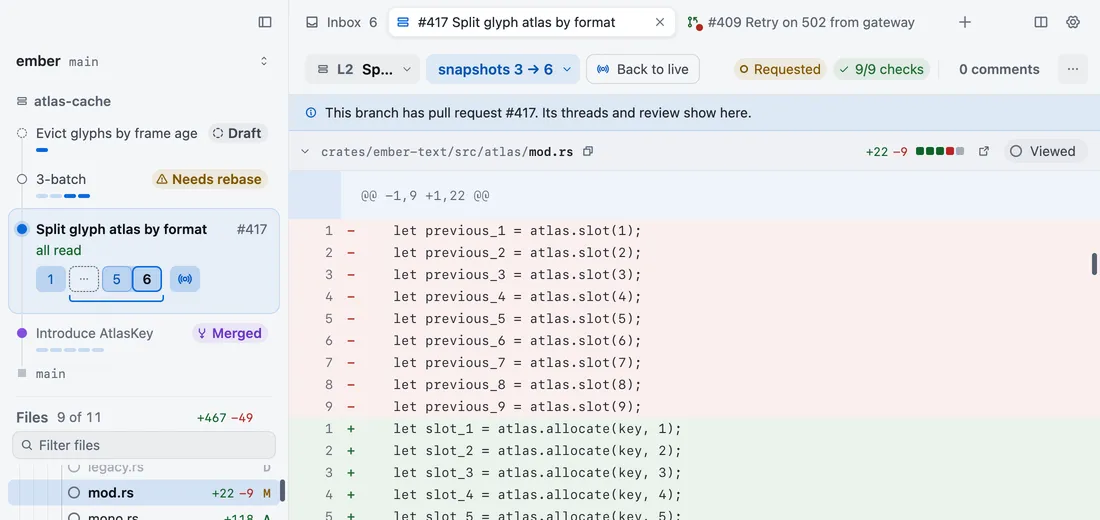
Task: Click the diff stat color bar
Action: point(940,151)
